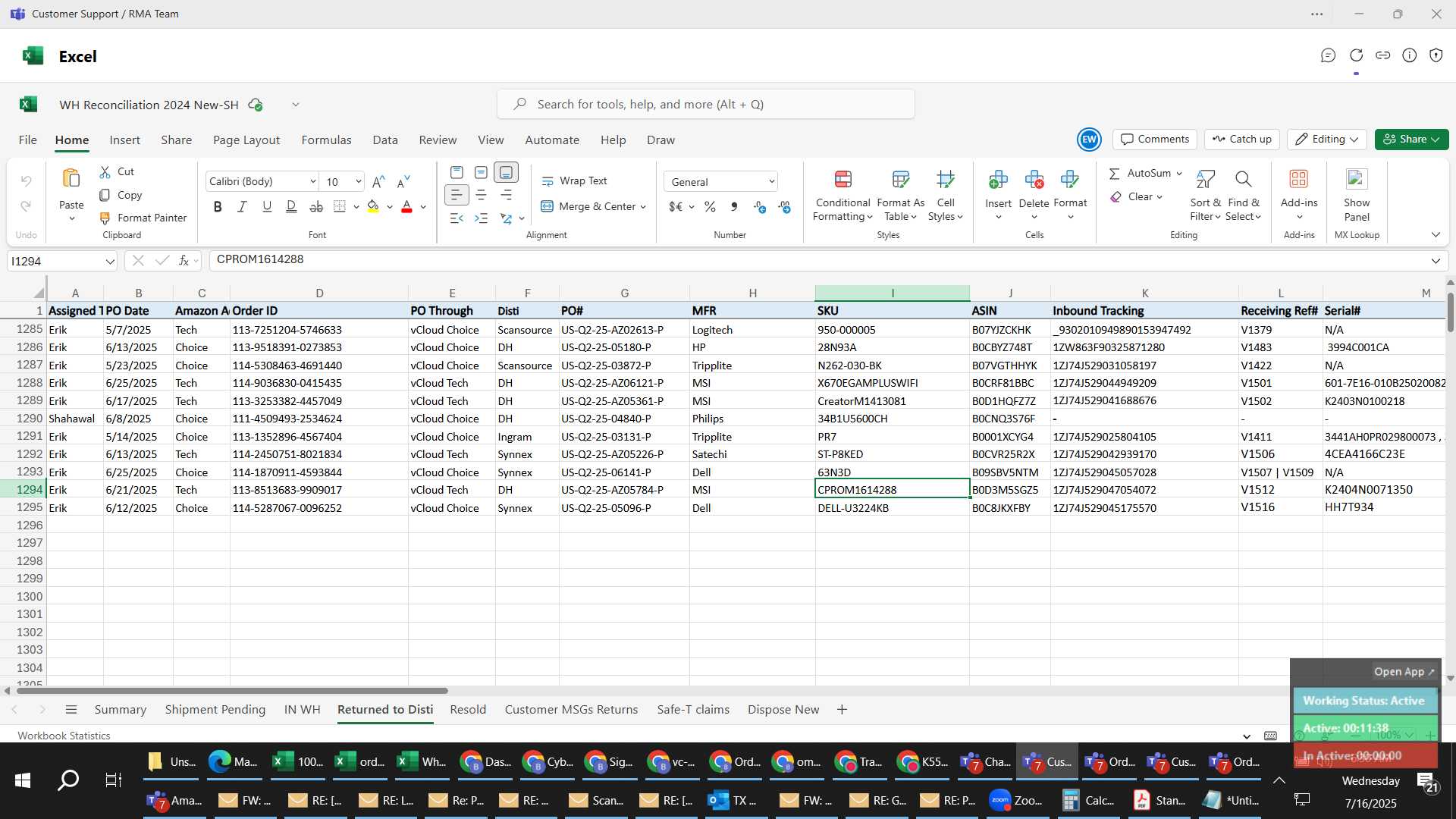Click the Insert Function fx icon
Screen dimensions: 1456x819
coord(184,261)
